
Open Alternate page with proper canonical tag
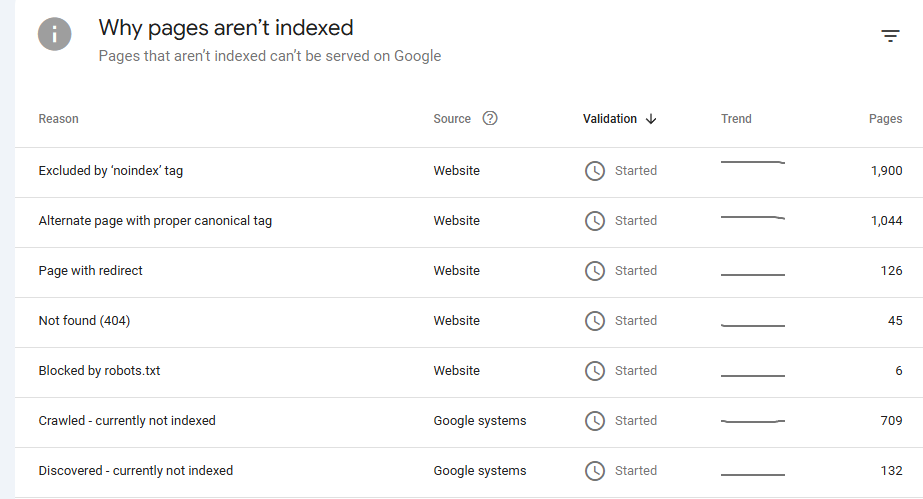click(x=155, y=221)
